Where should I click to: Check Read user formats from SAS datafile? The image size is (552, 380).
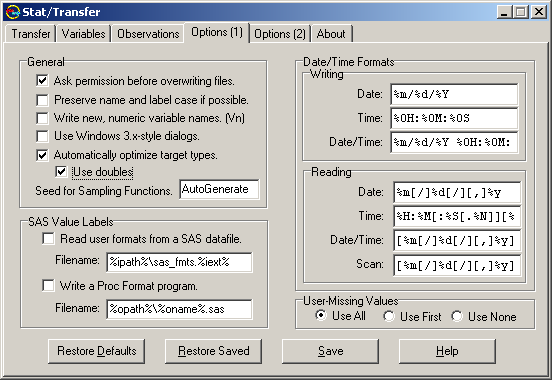[x=48, y=239]
